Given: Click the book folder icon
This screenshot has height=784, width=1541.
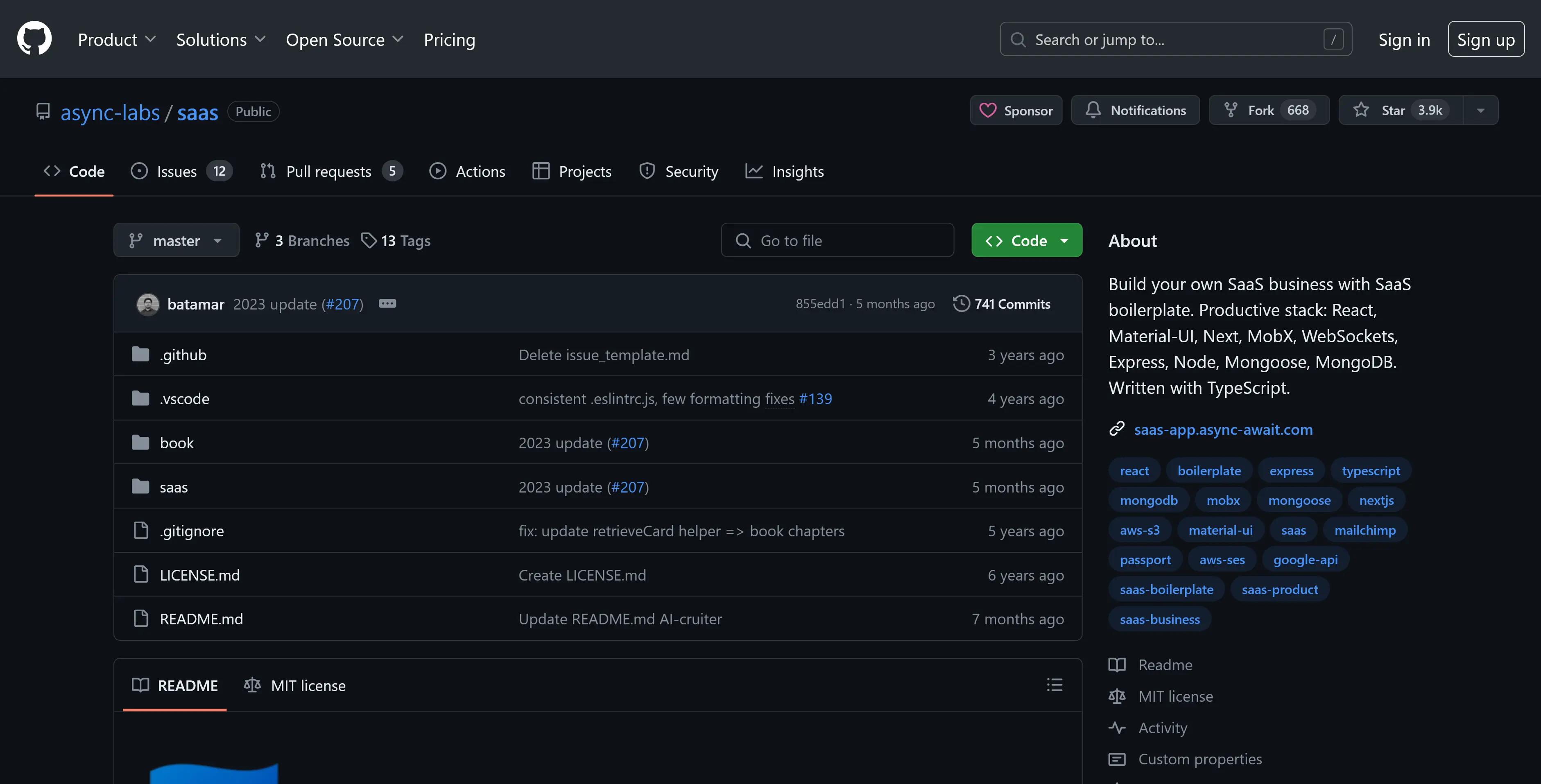Looking at the screenshot, I should click(x=140, y=443).
